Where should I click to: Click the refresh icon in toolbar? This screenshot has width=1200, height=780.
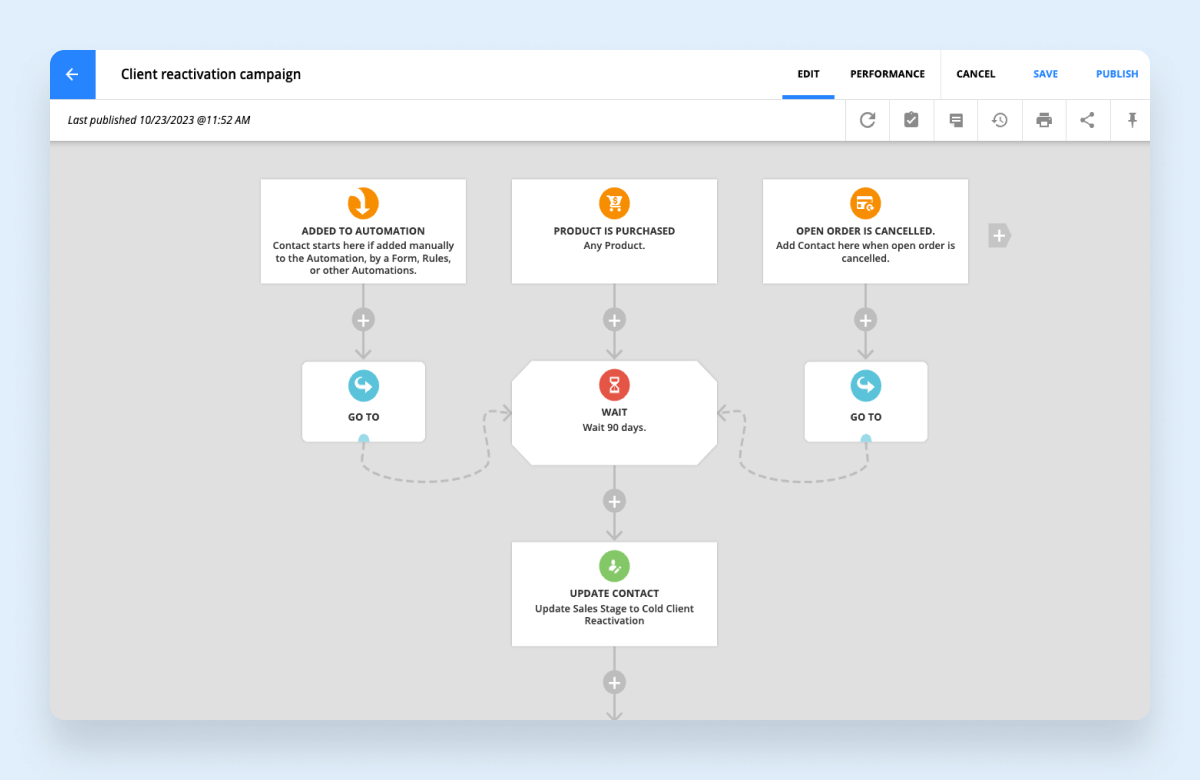[x=867, y=120]
